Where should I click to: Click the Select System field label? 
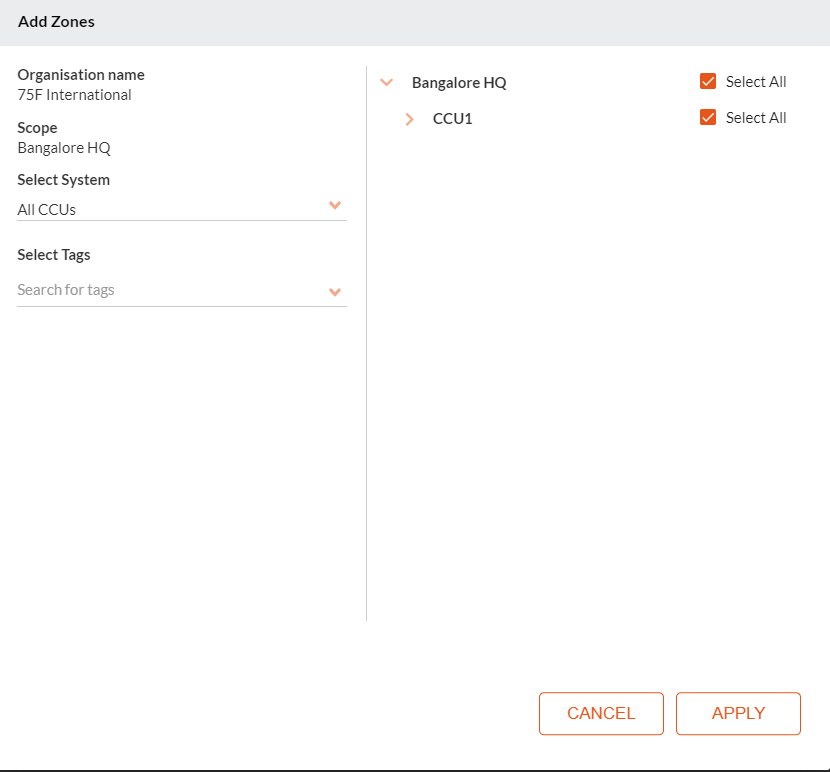(x=64, y=180)
